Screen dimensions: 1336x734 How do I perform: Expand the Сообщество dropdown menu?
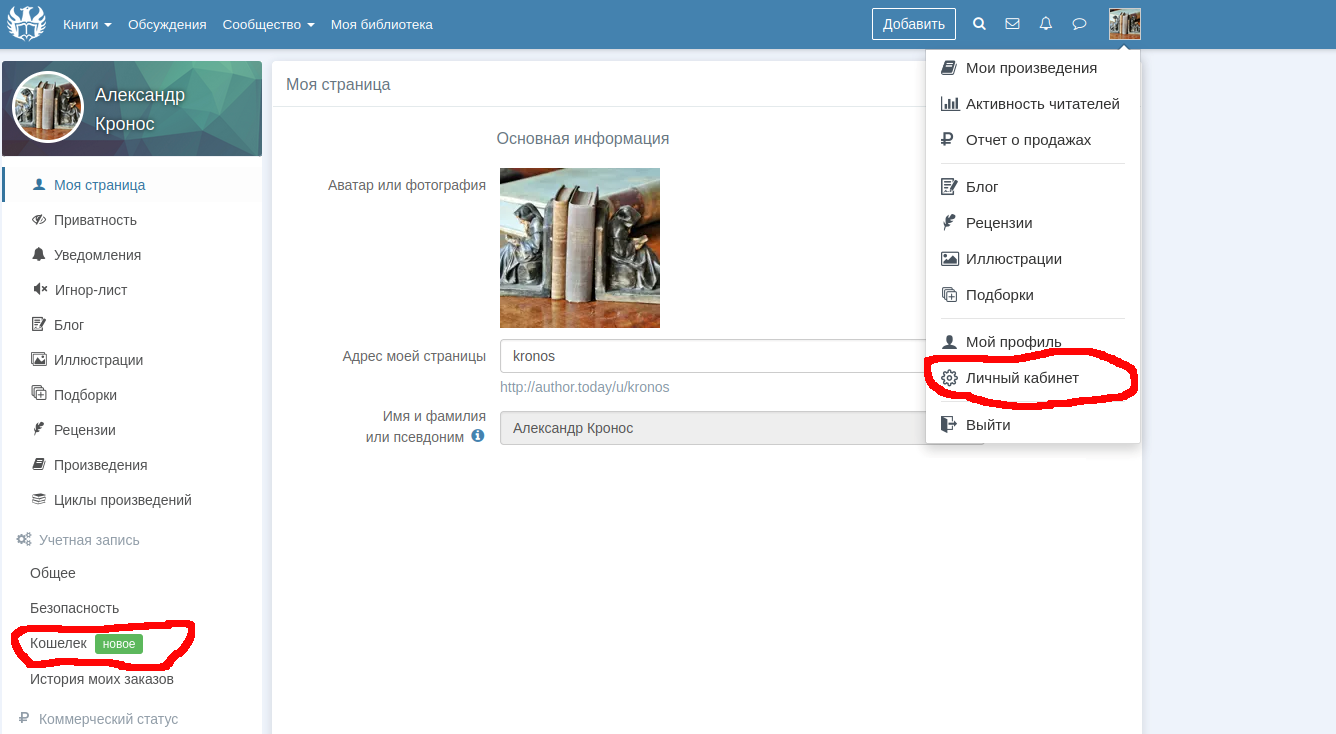point(268,24)
